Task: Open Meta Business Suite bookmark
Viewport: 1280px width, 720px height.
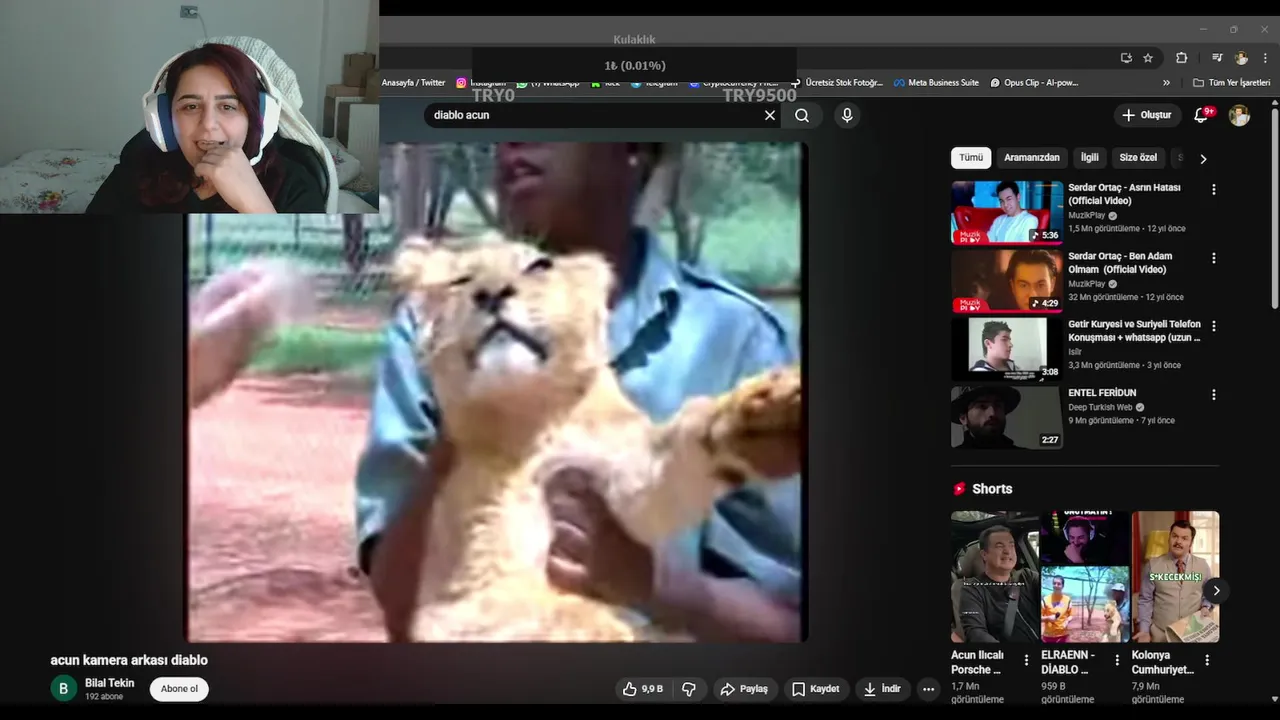Action: pyautogui.click(x=936, y=83)
